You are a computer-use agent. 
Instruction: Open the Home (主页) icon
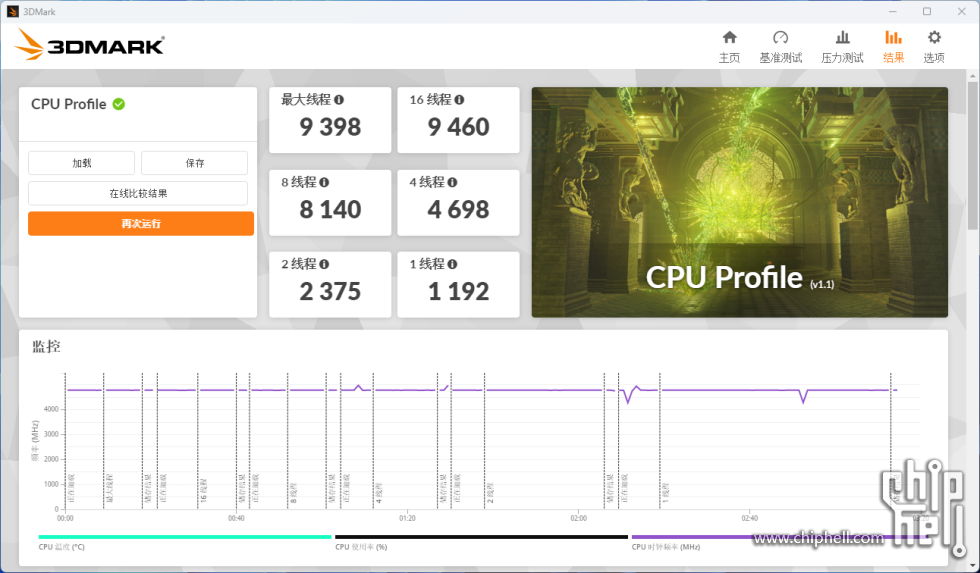coord(729,38)
